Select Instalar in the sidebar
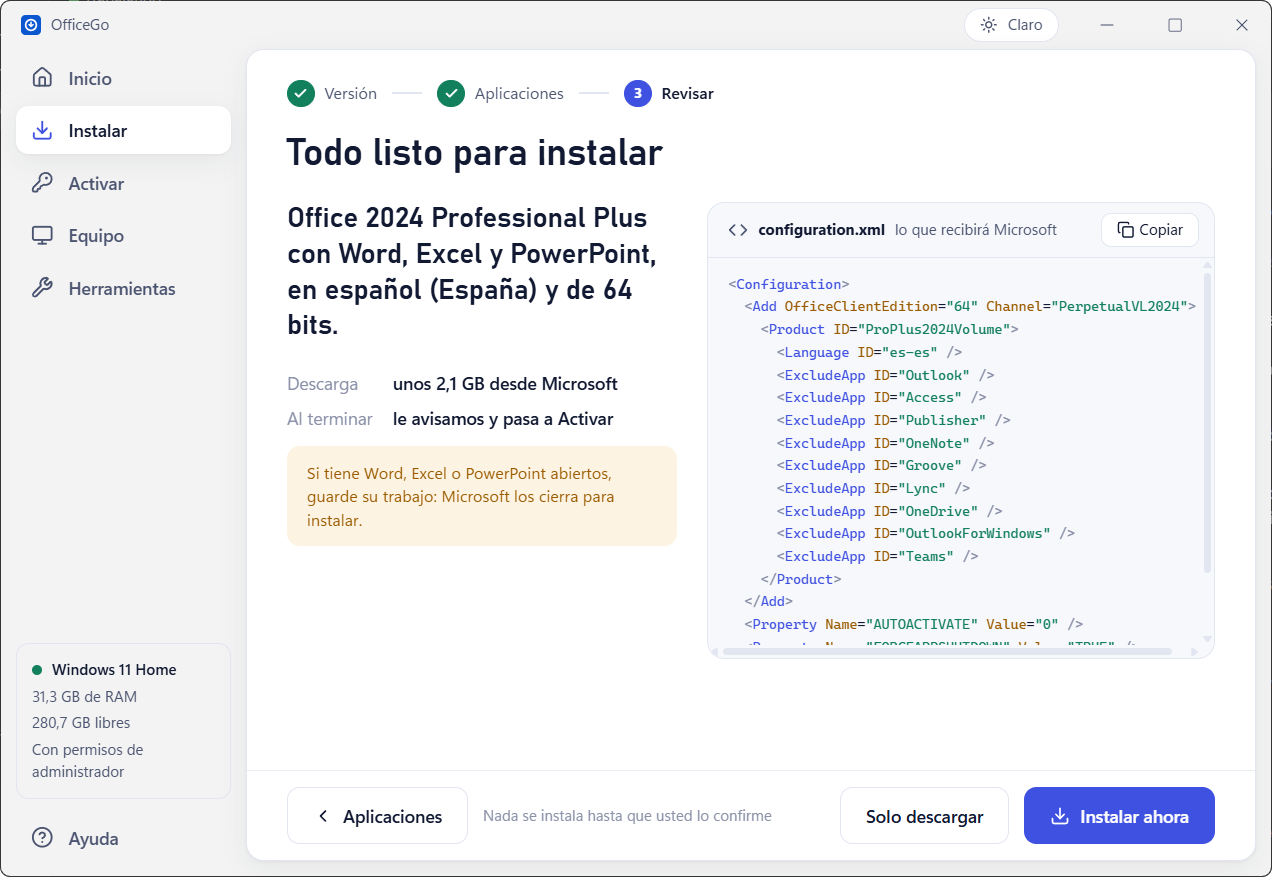1272x877 pixels. point(123,130)
